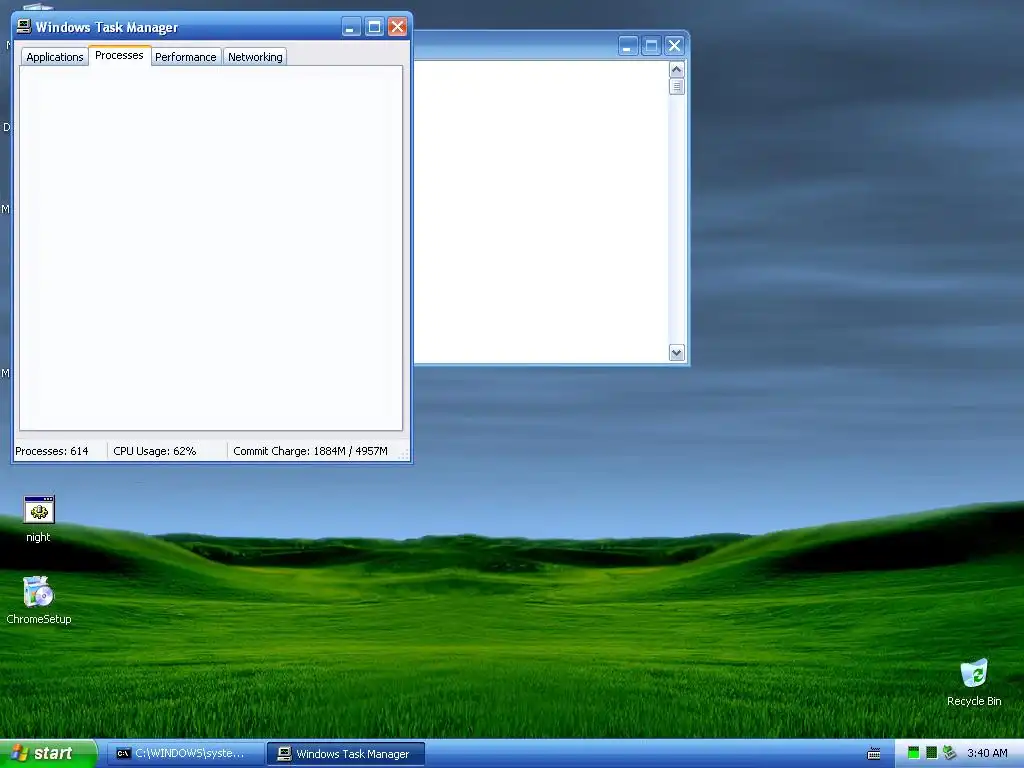Click the Processes: 614 status text
Image resolution: width=1024 pixels, height=768 pixels.
(x=52, y=451)
